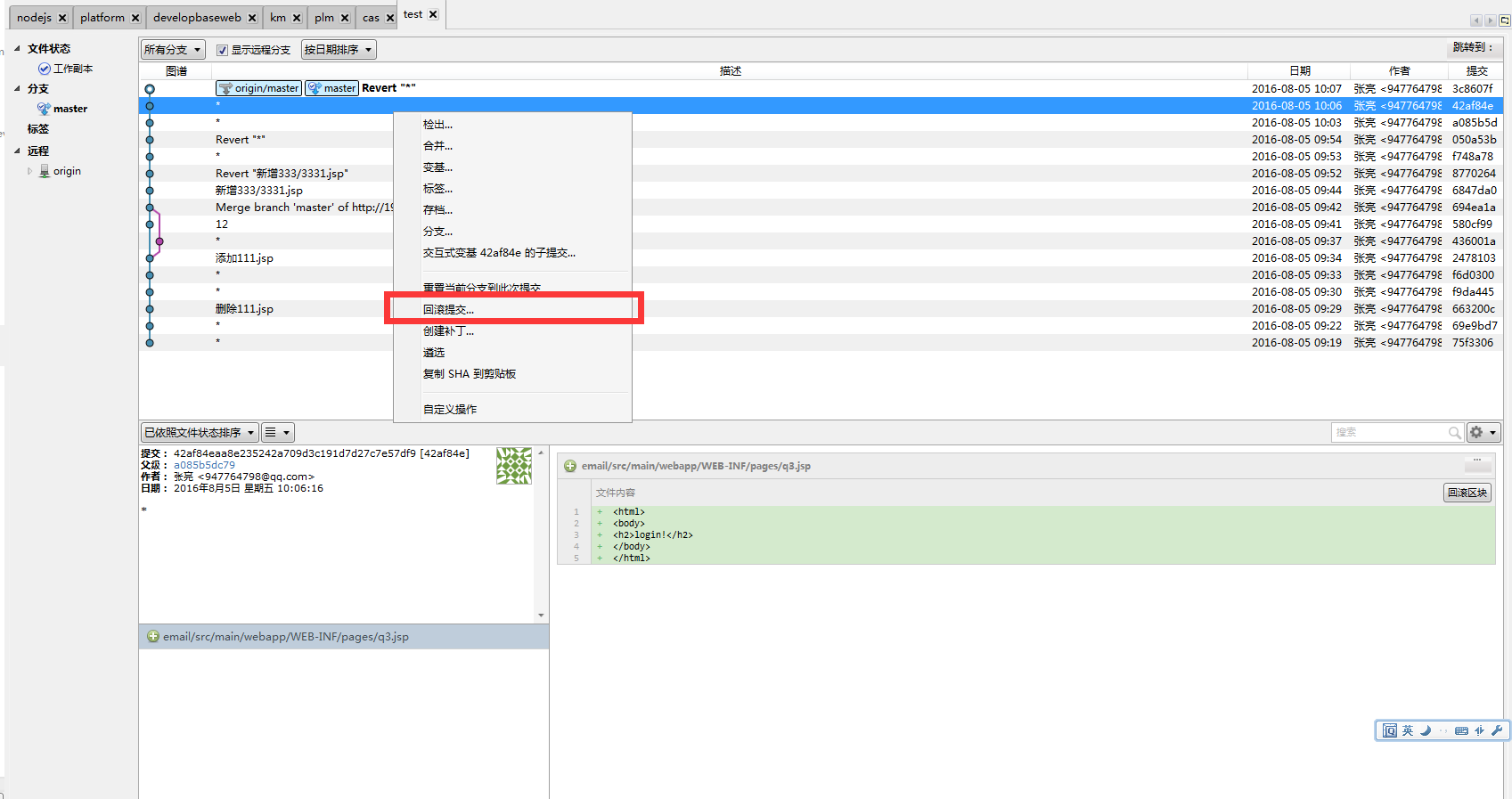1512x799 pixels.
Task: Select 工作副本 working copy in sidebar
Action: click(72, 69)
